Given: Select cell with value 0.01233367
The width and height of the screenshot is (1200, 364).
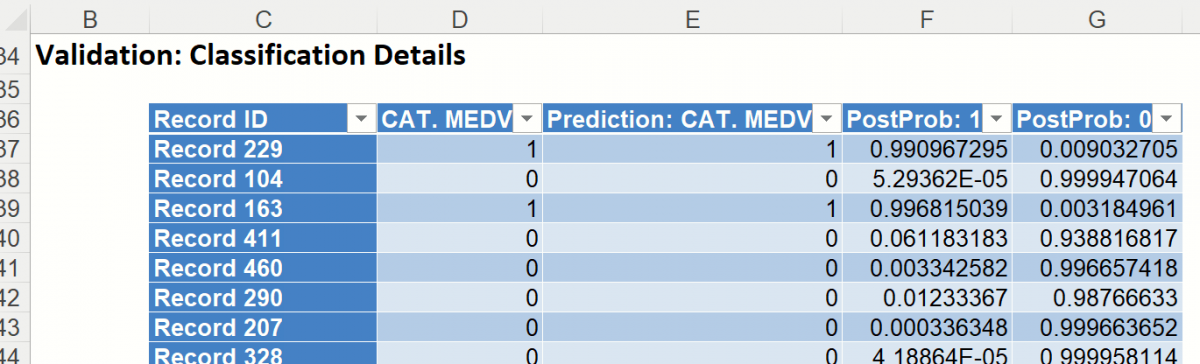Looking at the screenshot, I should point(927,298).
